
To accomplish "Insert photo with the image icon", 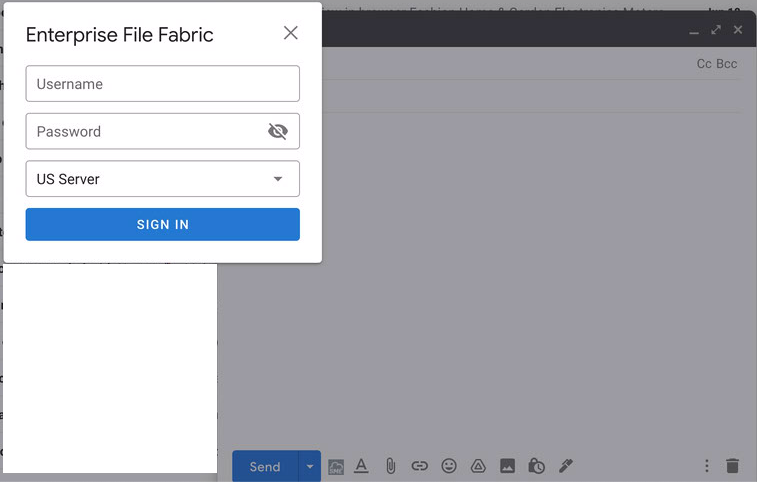I will coord(507,466).
